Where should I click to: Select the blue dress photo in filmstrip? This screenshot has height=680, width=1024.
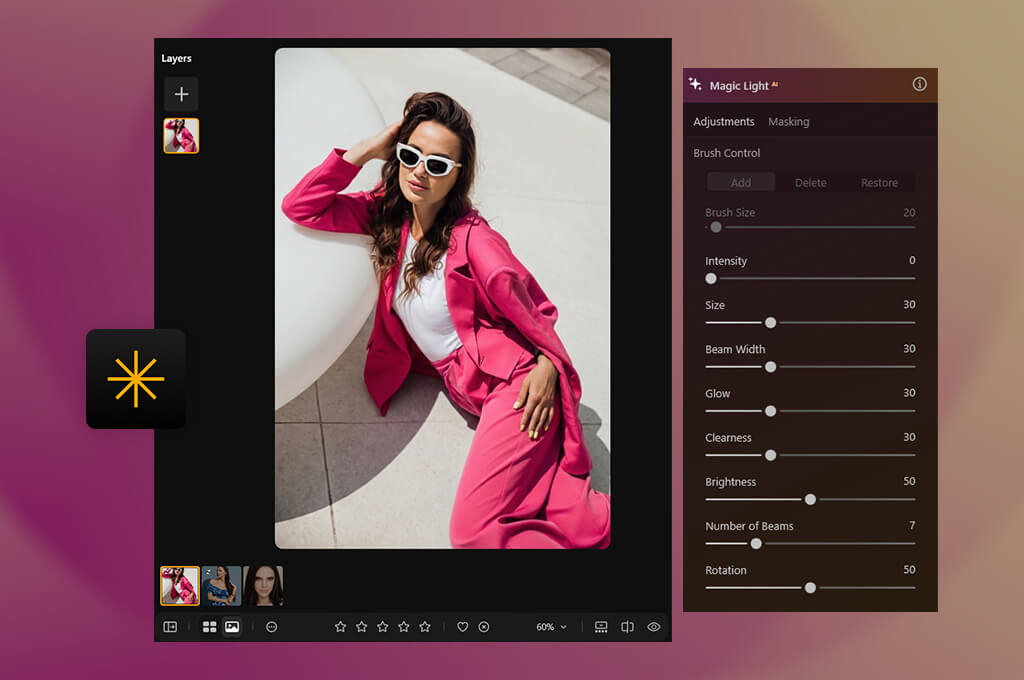point(221,586)
